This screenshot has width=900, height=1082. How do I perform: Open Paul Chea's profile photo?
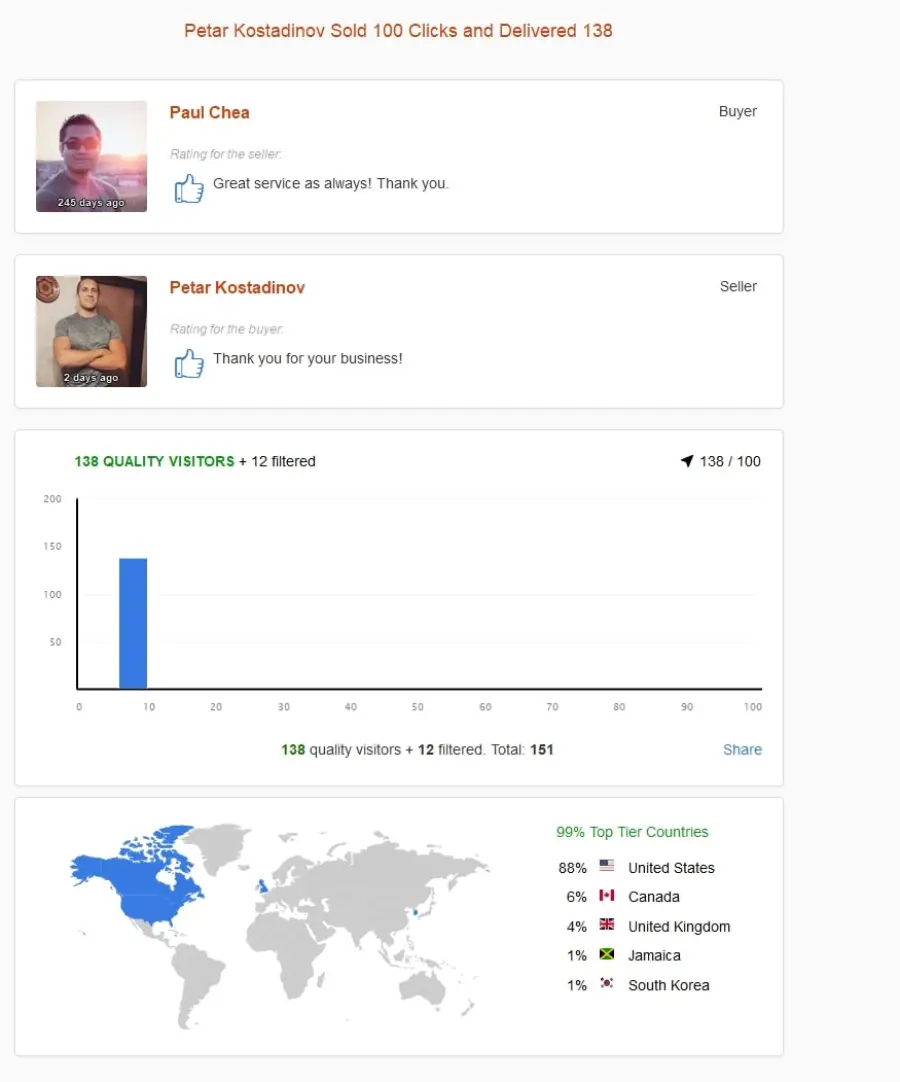coord(91,157)
